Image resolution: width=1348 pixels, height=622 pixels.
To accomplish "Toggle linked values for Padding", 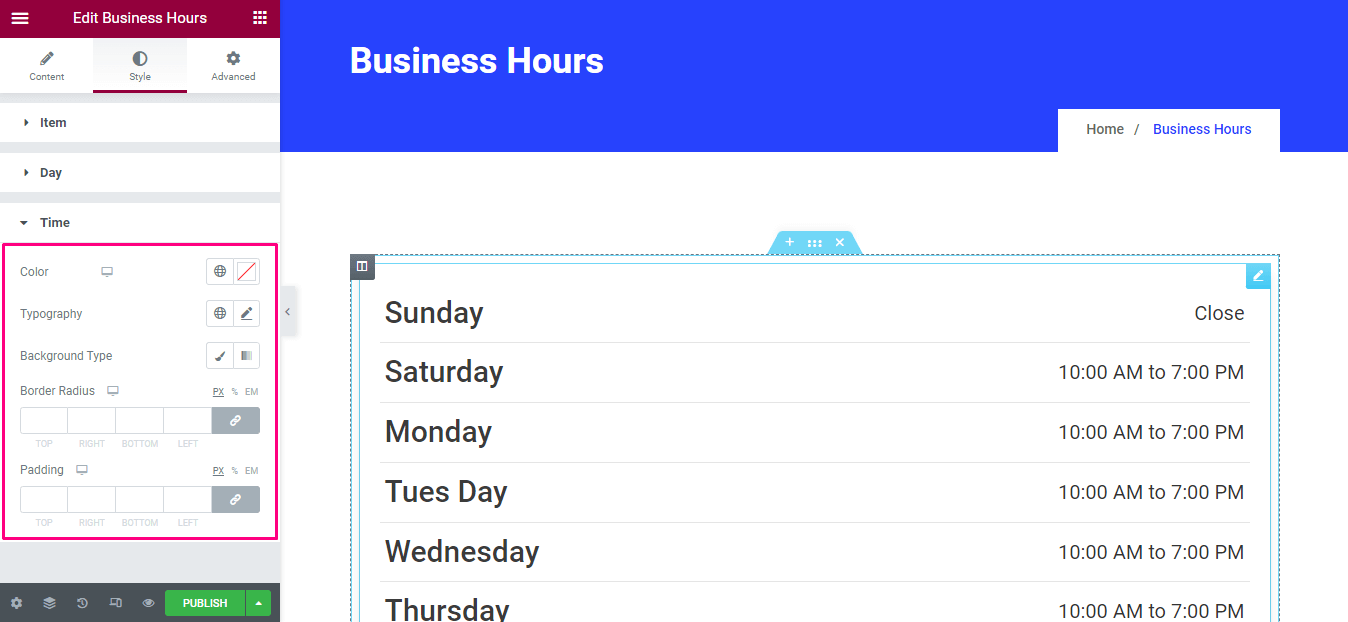I will [x=236, y=499].
